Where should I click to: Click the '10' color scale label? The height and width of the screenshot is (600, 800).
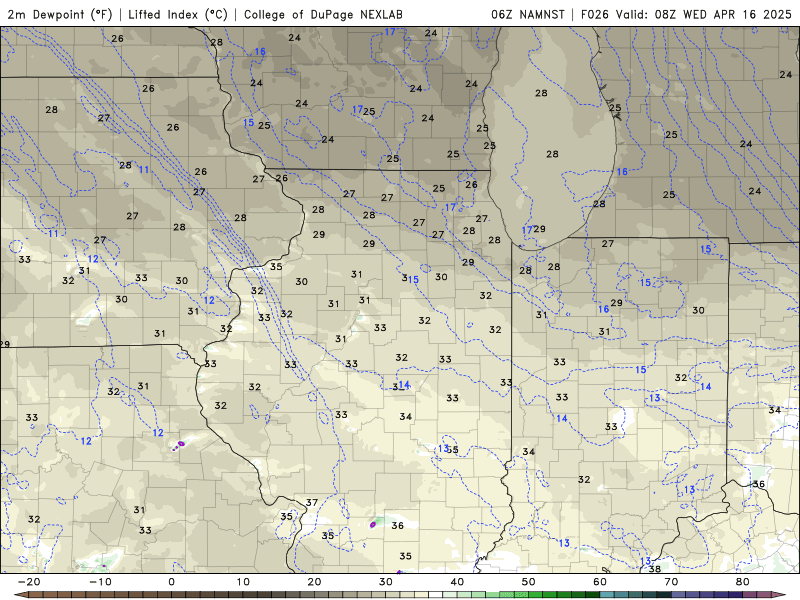[x=243, y=582]
